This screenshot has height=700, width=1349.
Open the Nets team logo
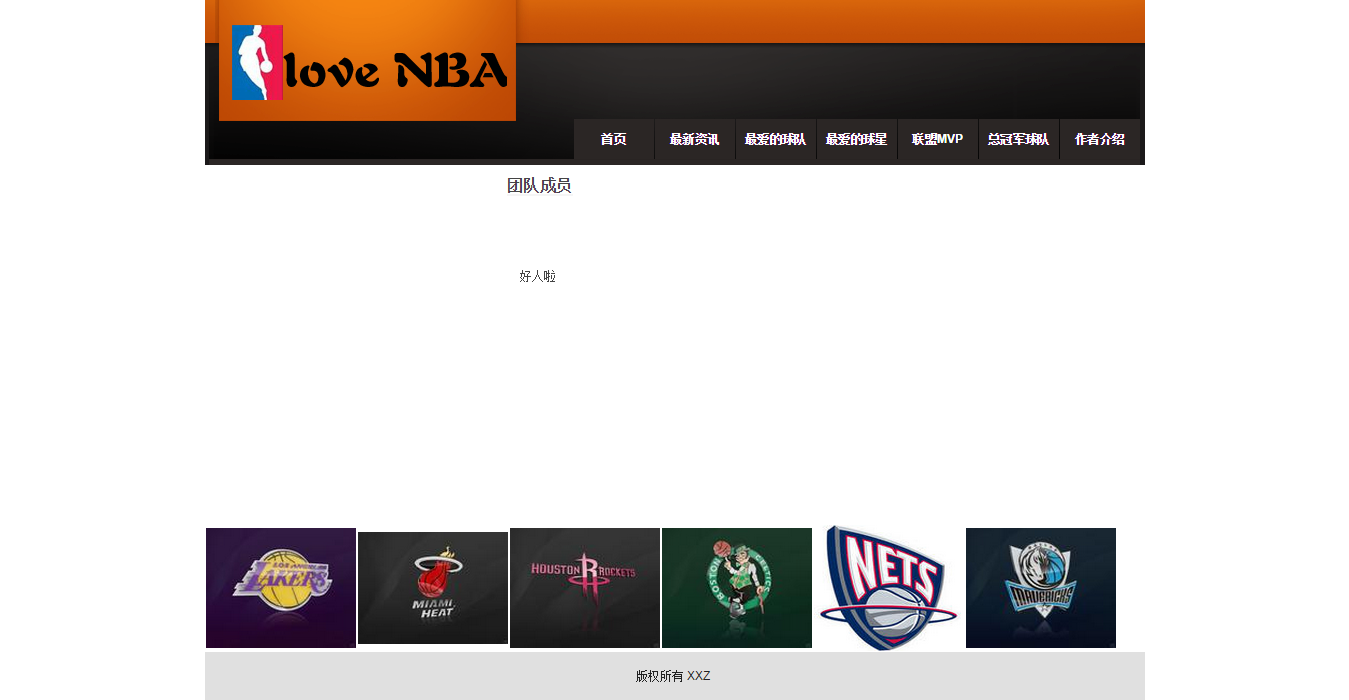pos(889,588)
